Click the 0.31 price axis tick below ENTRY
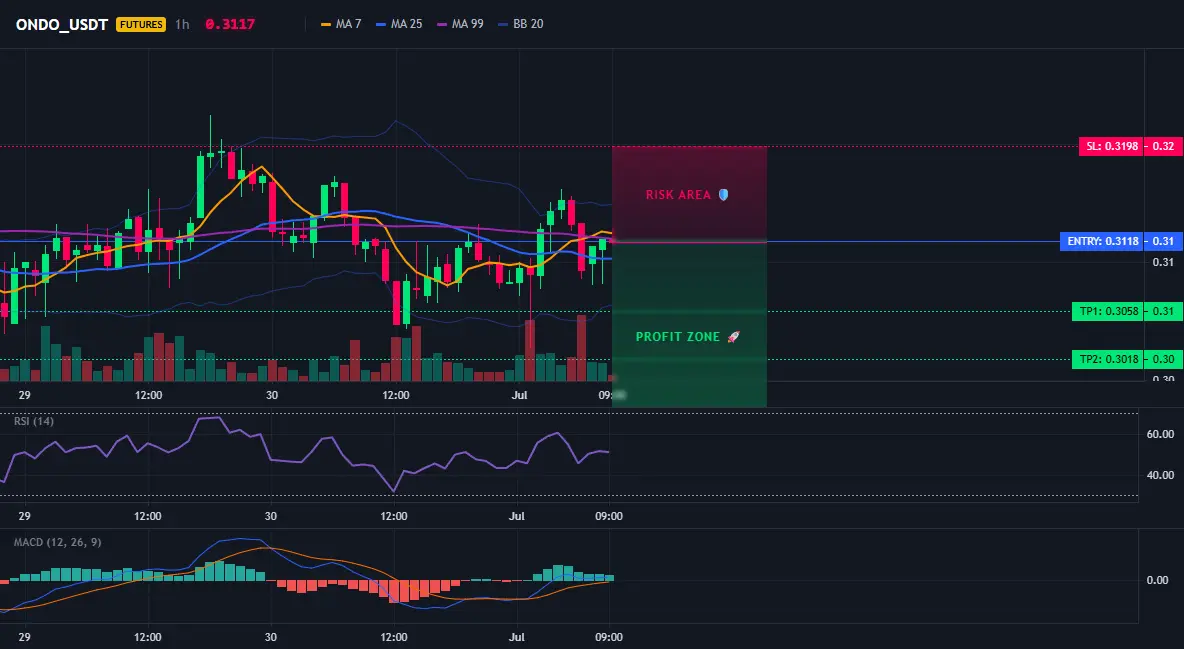 pos(1164,262)
